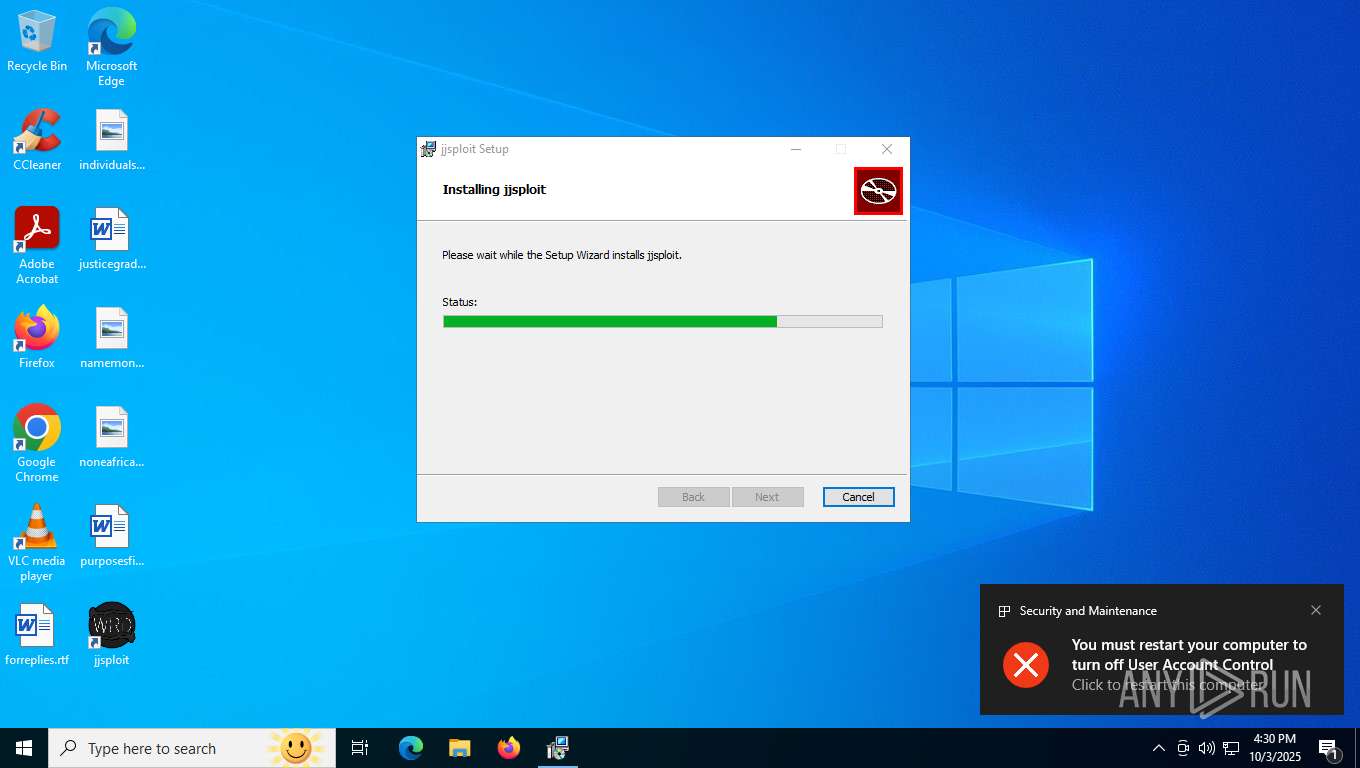Click the "jjsploit Setup" title bar text

[475, 149]
